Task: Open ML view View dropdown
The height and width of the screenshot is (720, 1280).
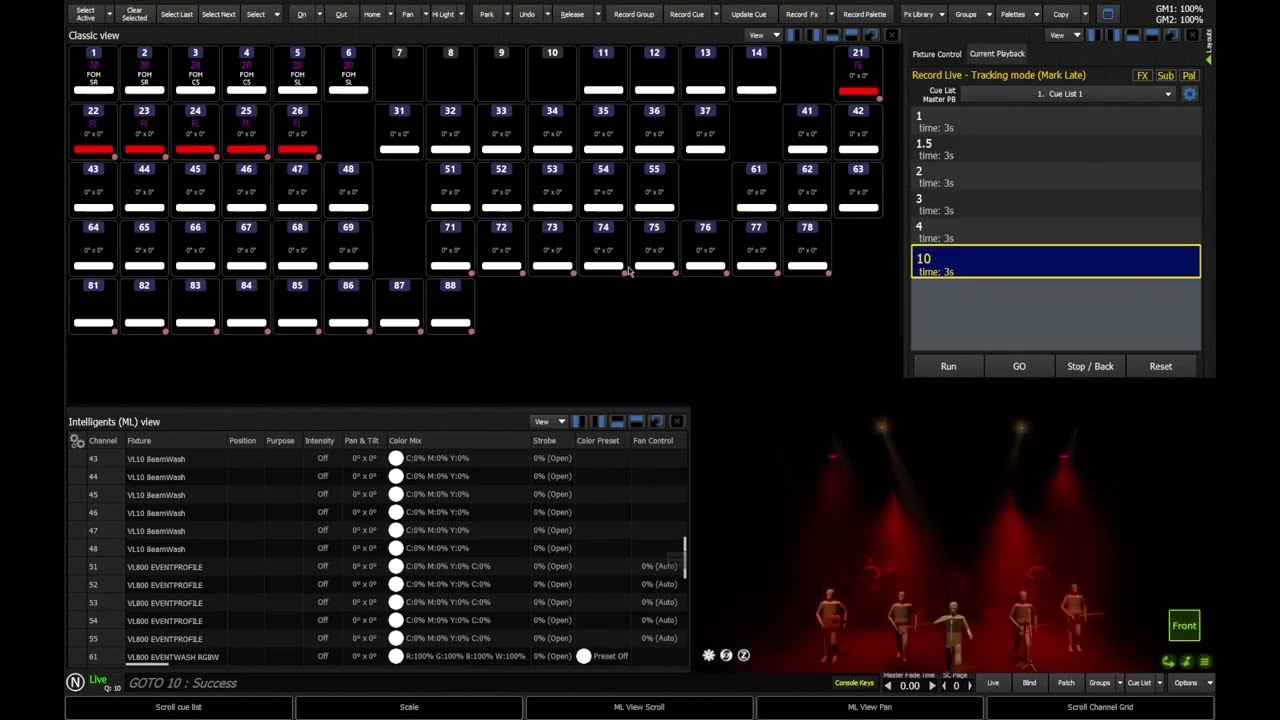Action: click(x=548, y=422)
